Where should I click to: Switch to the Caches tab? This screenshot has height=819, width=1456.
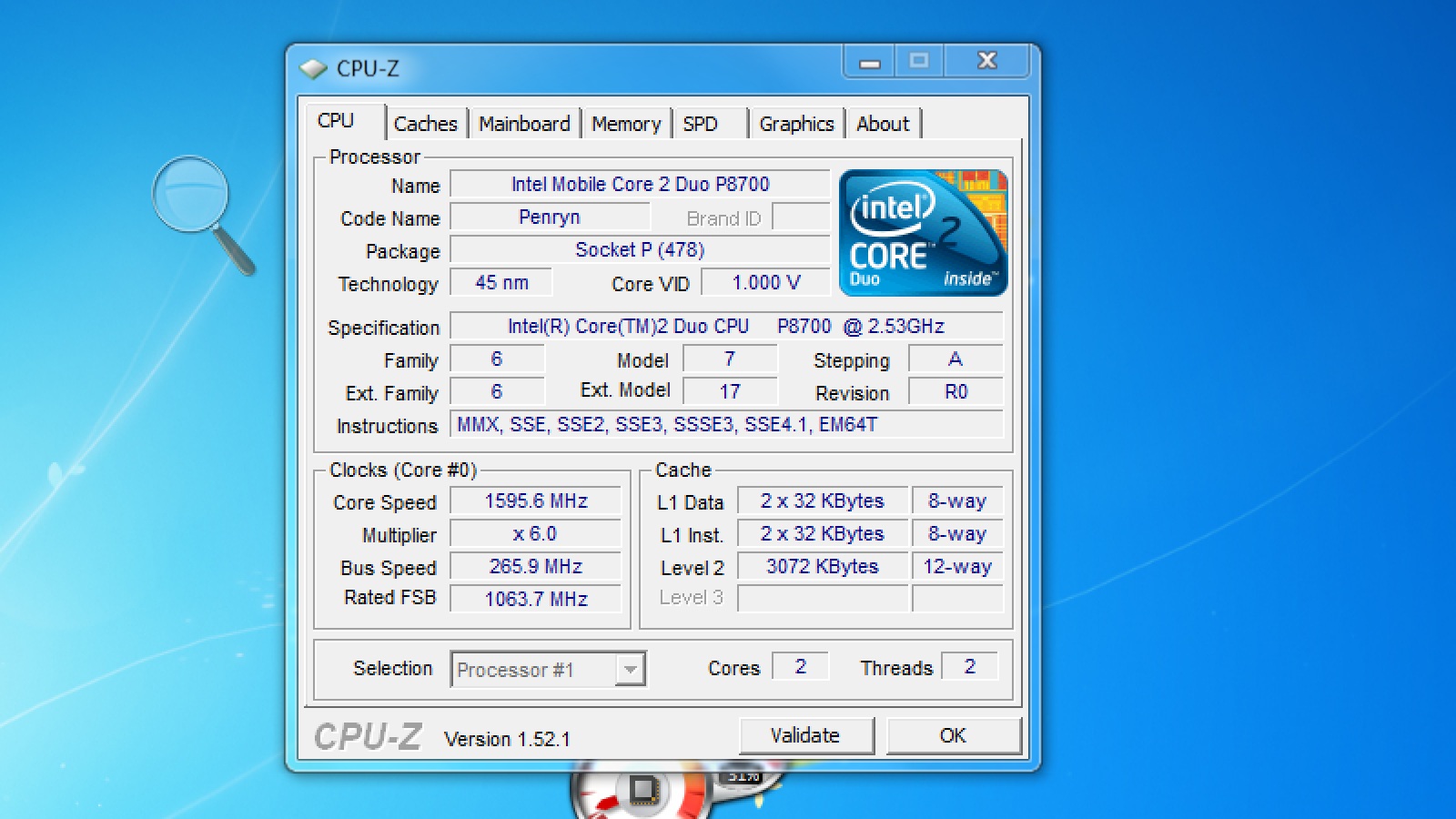(426, 124)
